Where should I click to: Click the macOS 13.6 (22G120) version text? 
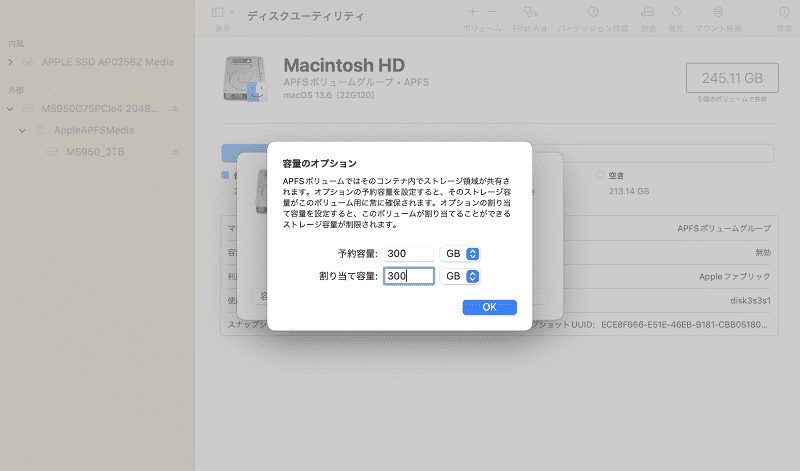coord(329,95)
